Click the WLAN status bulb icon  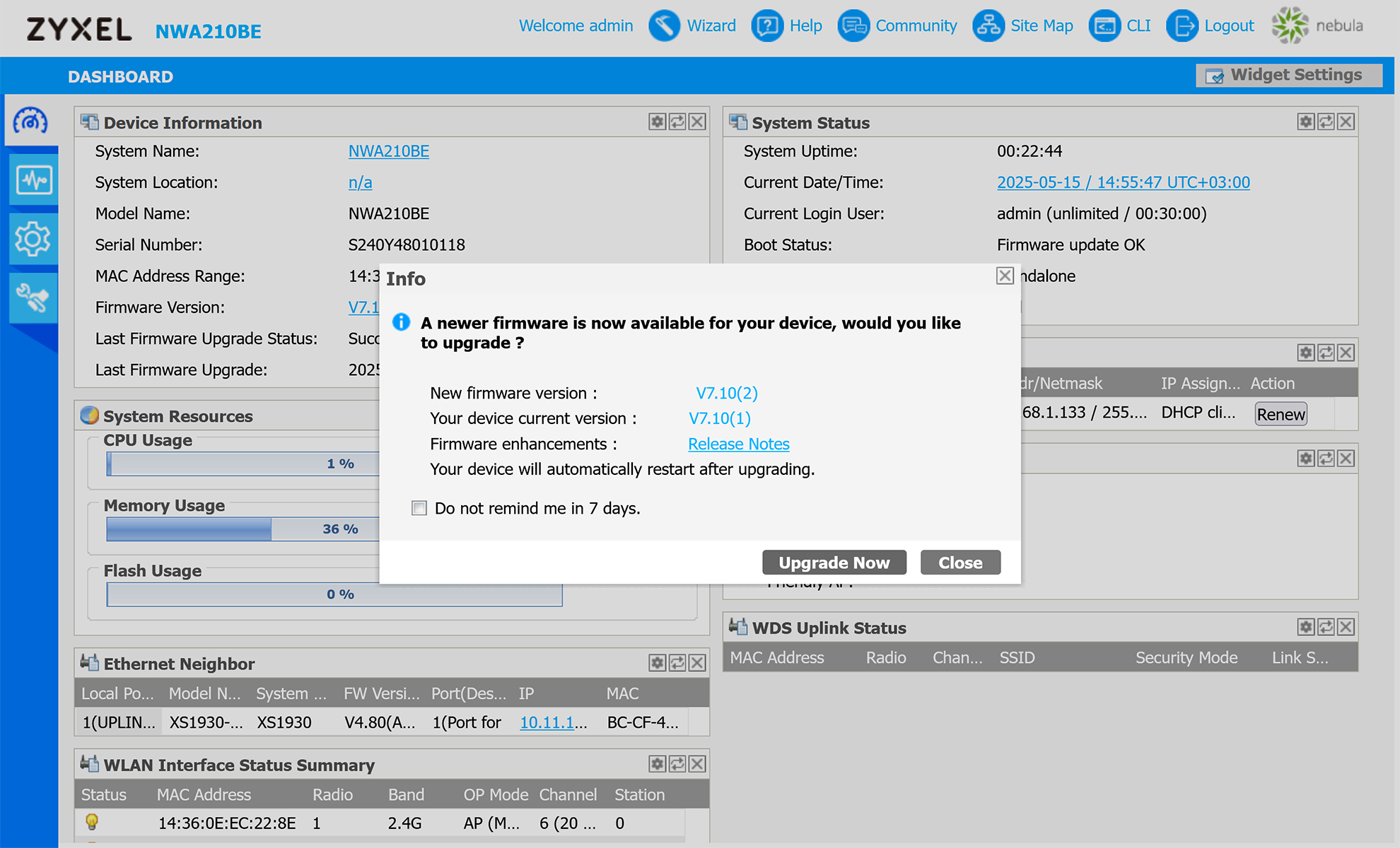[91, 822]
